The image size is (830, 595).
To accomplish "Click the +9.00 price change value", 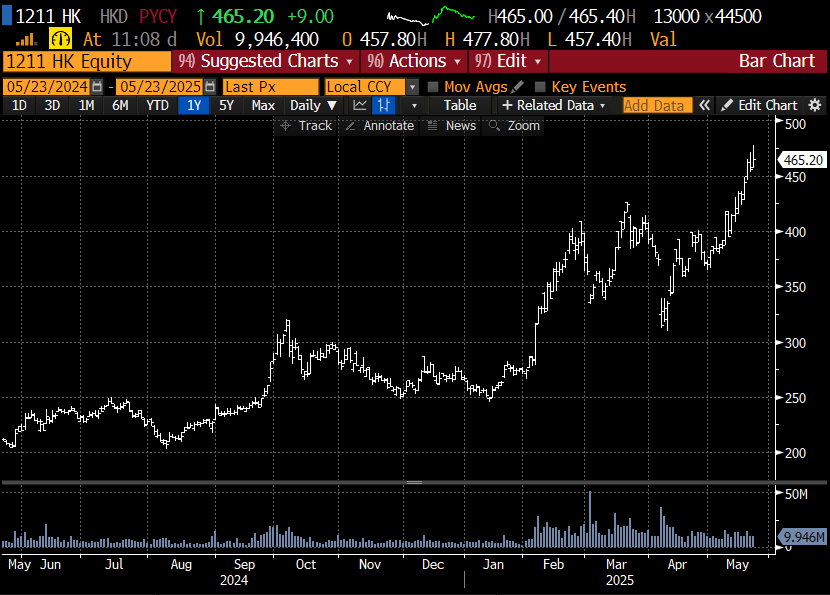I will [311, 16].
